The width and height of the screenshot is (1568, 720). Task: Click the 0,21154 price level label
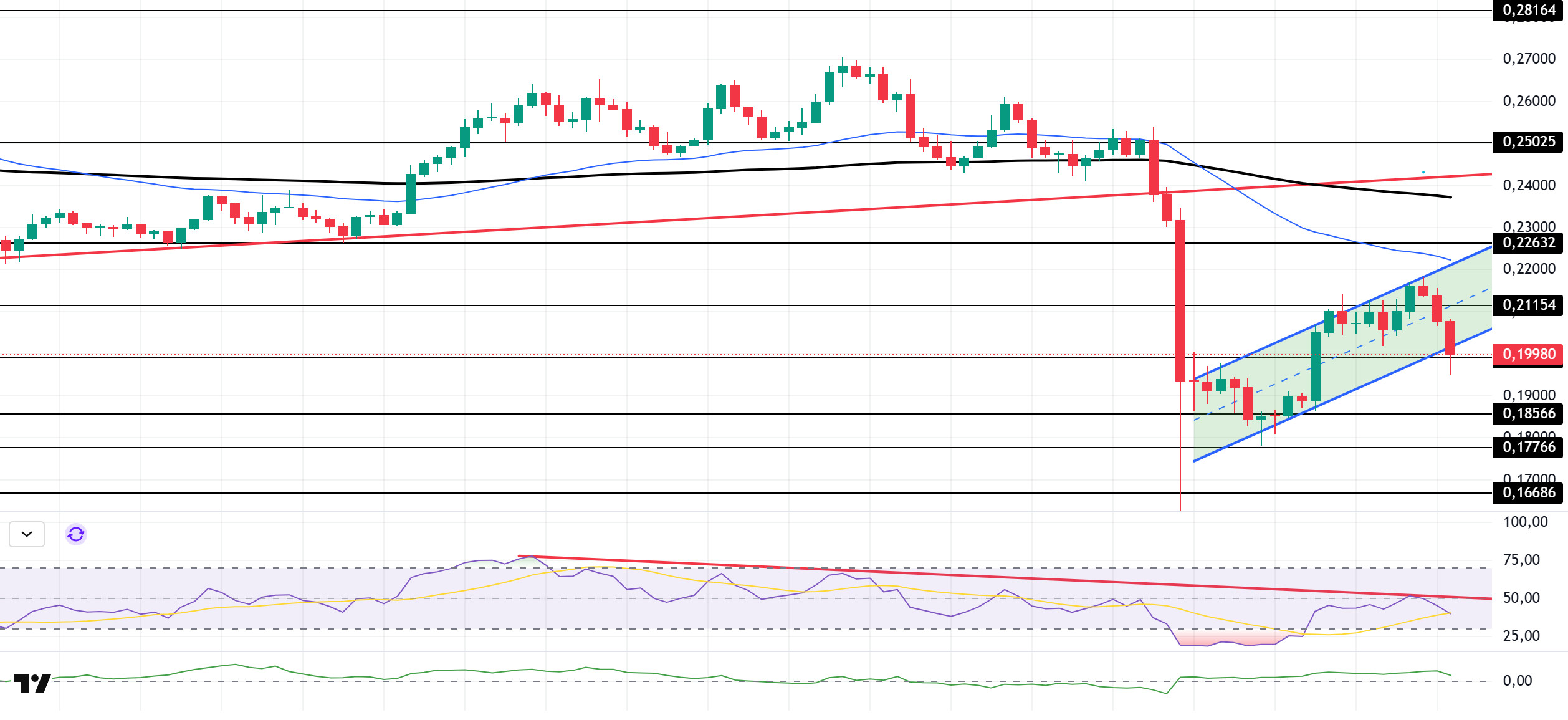1528,305
